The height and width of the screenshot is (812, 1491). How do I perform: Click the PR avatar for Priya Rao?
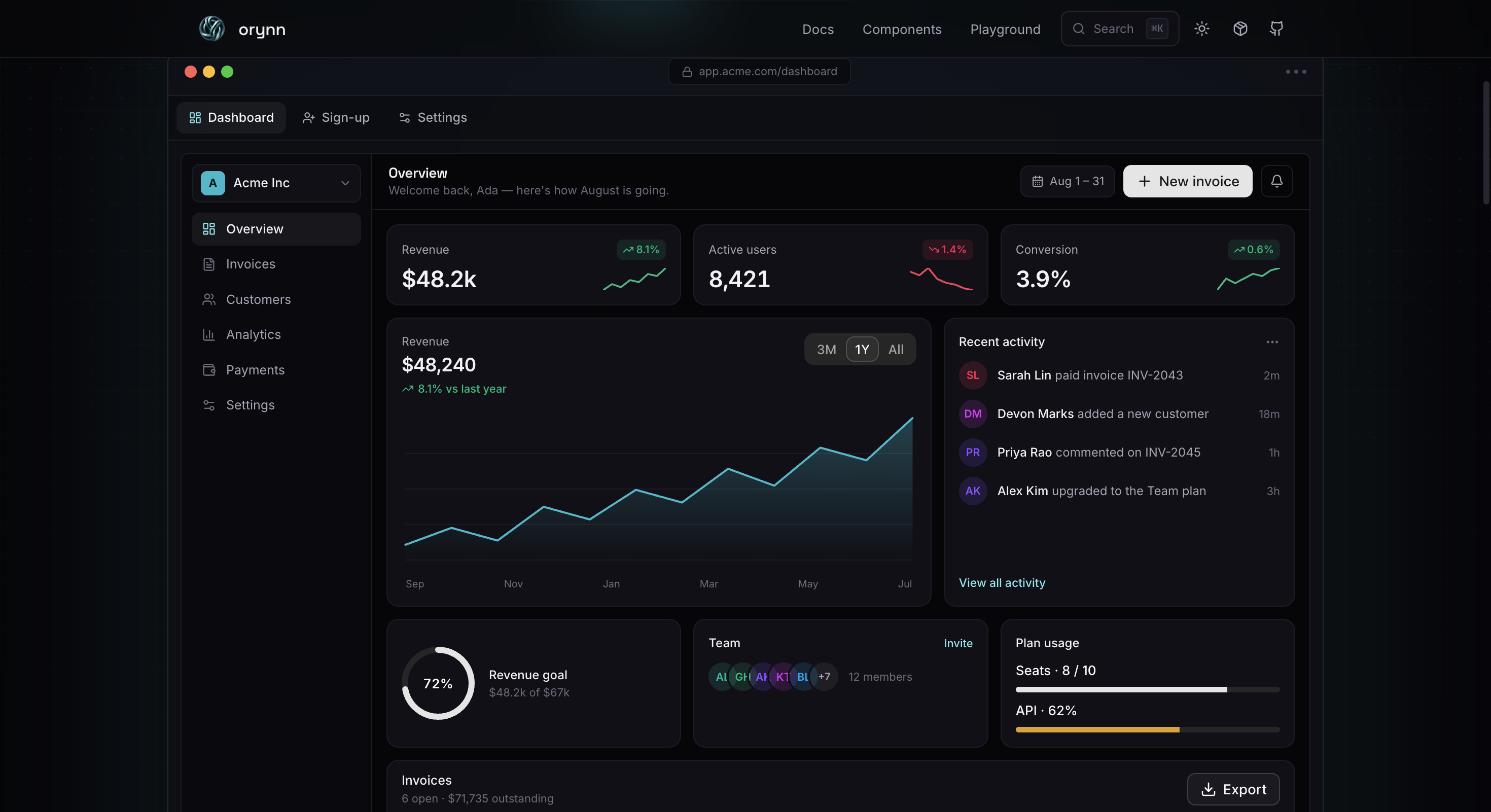click(x=973, y=452)
